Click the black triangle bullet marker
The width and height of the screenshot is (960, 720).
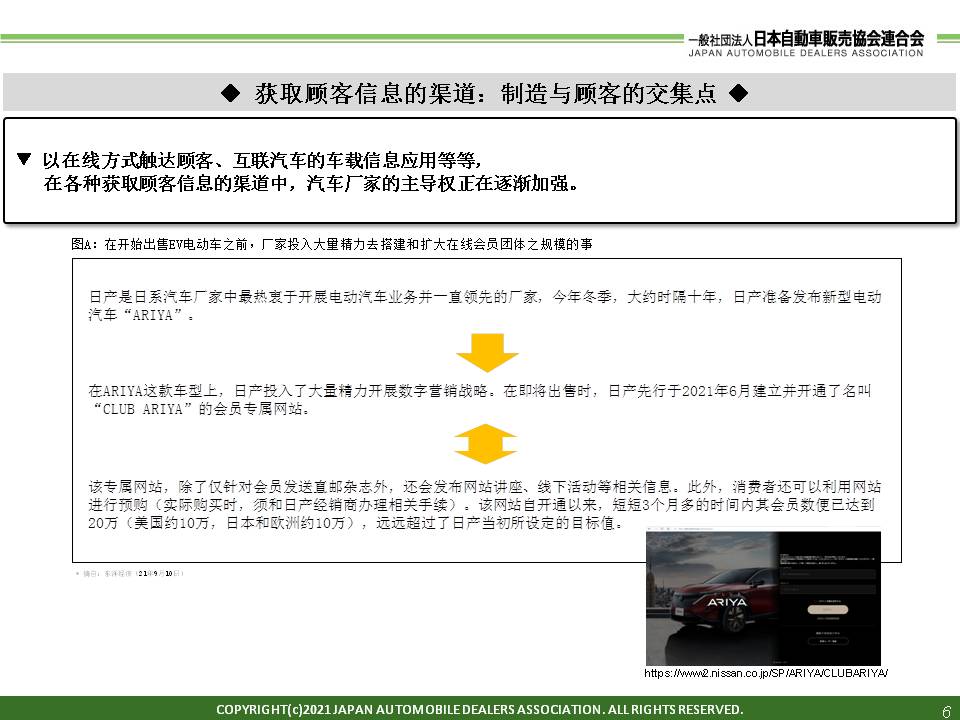point(25,160)
